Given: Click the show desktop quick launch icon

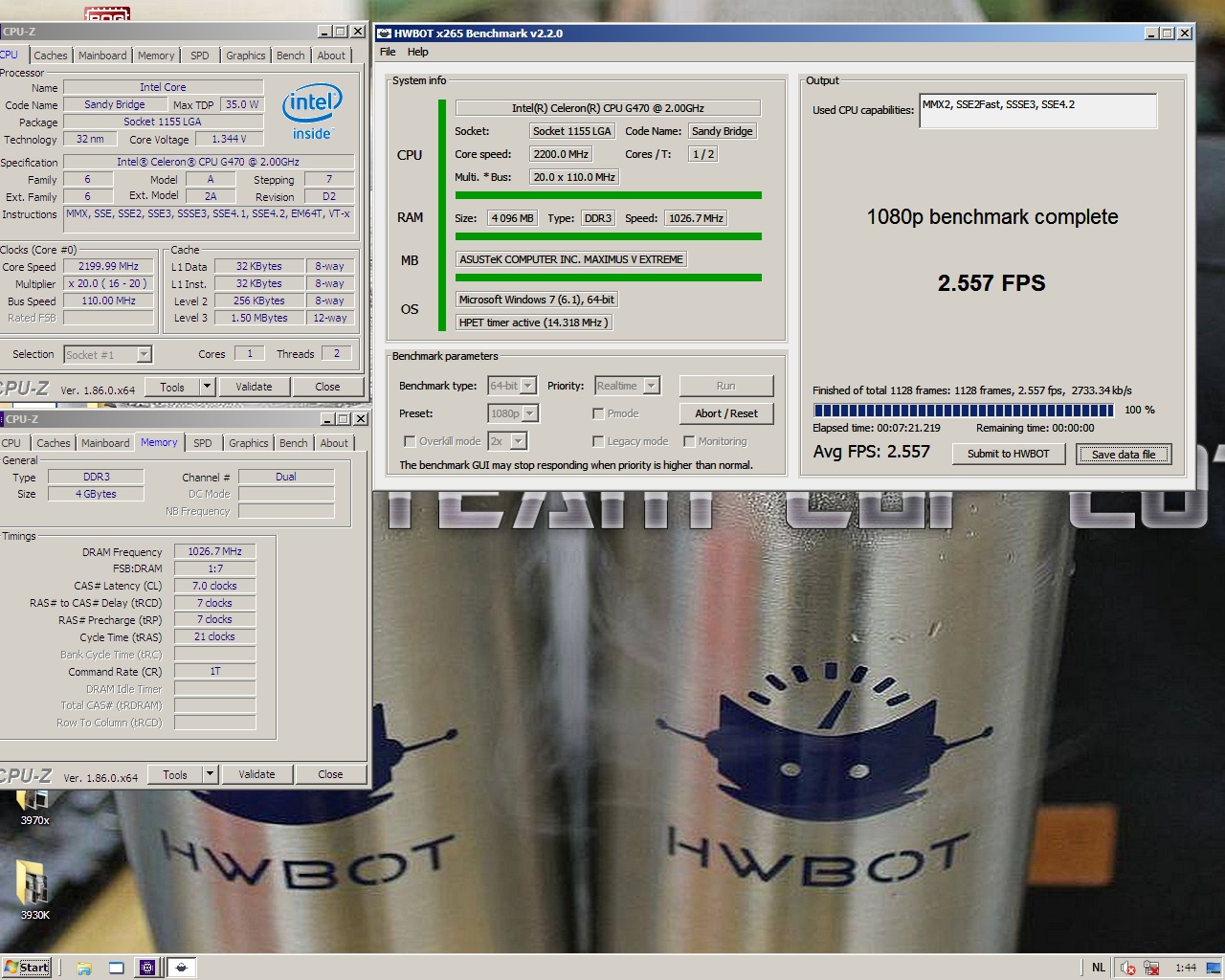Looking at the screenshot, I should tap(116, 968).
